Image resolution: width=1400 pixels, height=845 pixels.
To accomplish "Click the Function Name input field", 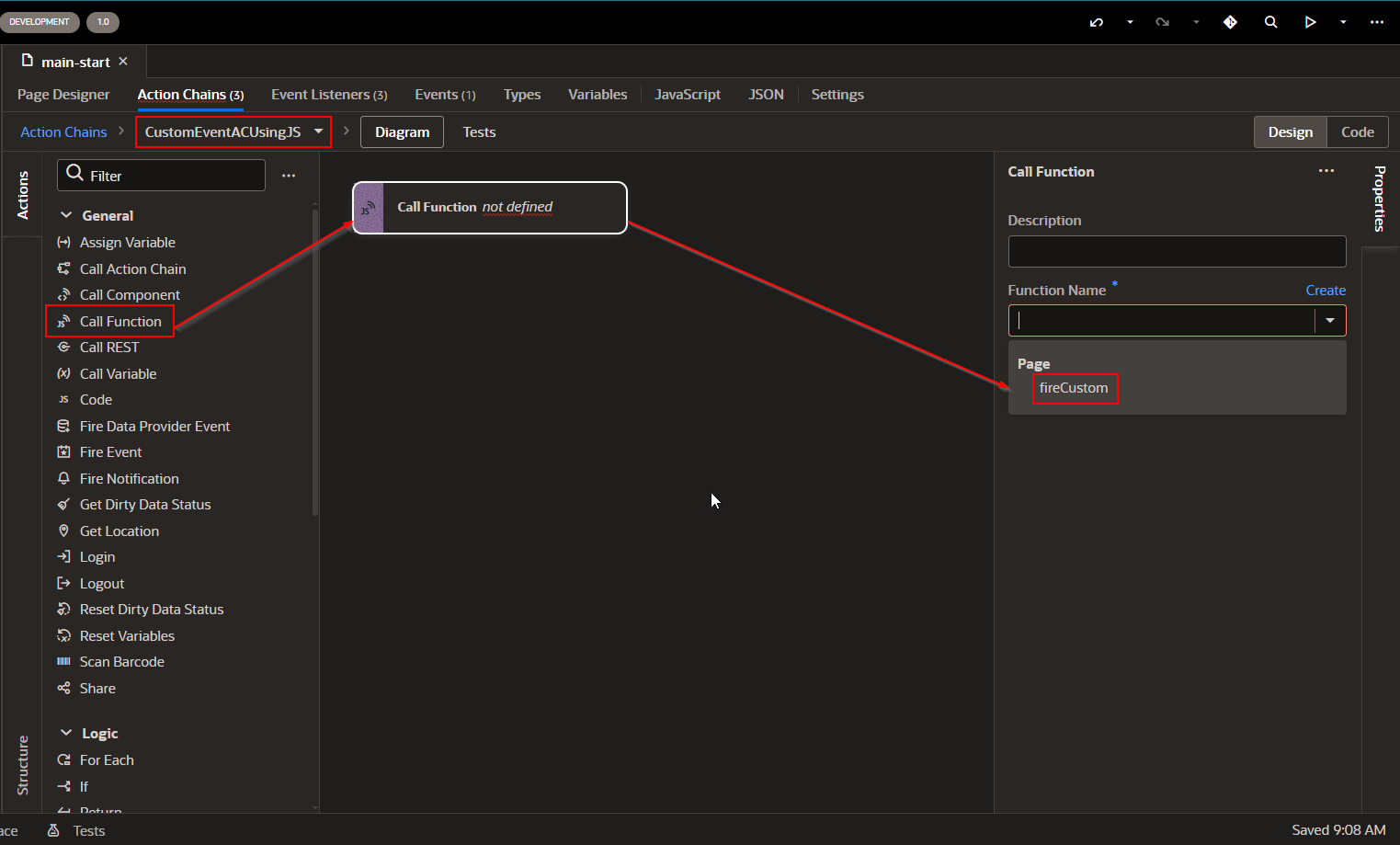I will tap(1162, 320).
